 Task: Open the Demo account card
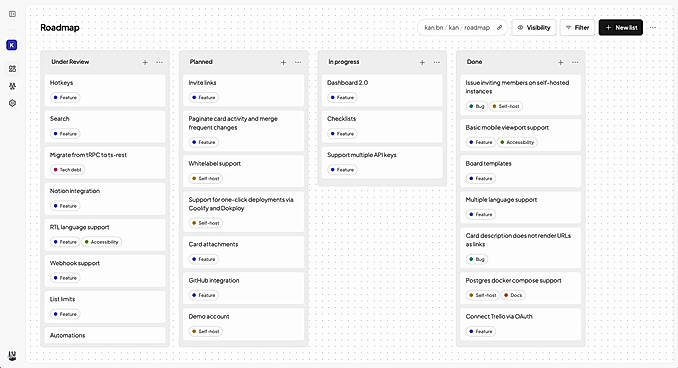click(x=243, y=324)
